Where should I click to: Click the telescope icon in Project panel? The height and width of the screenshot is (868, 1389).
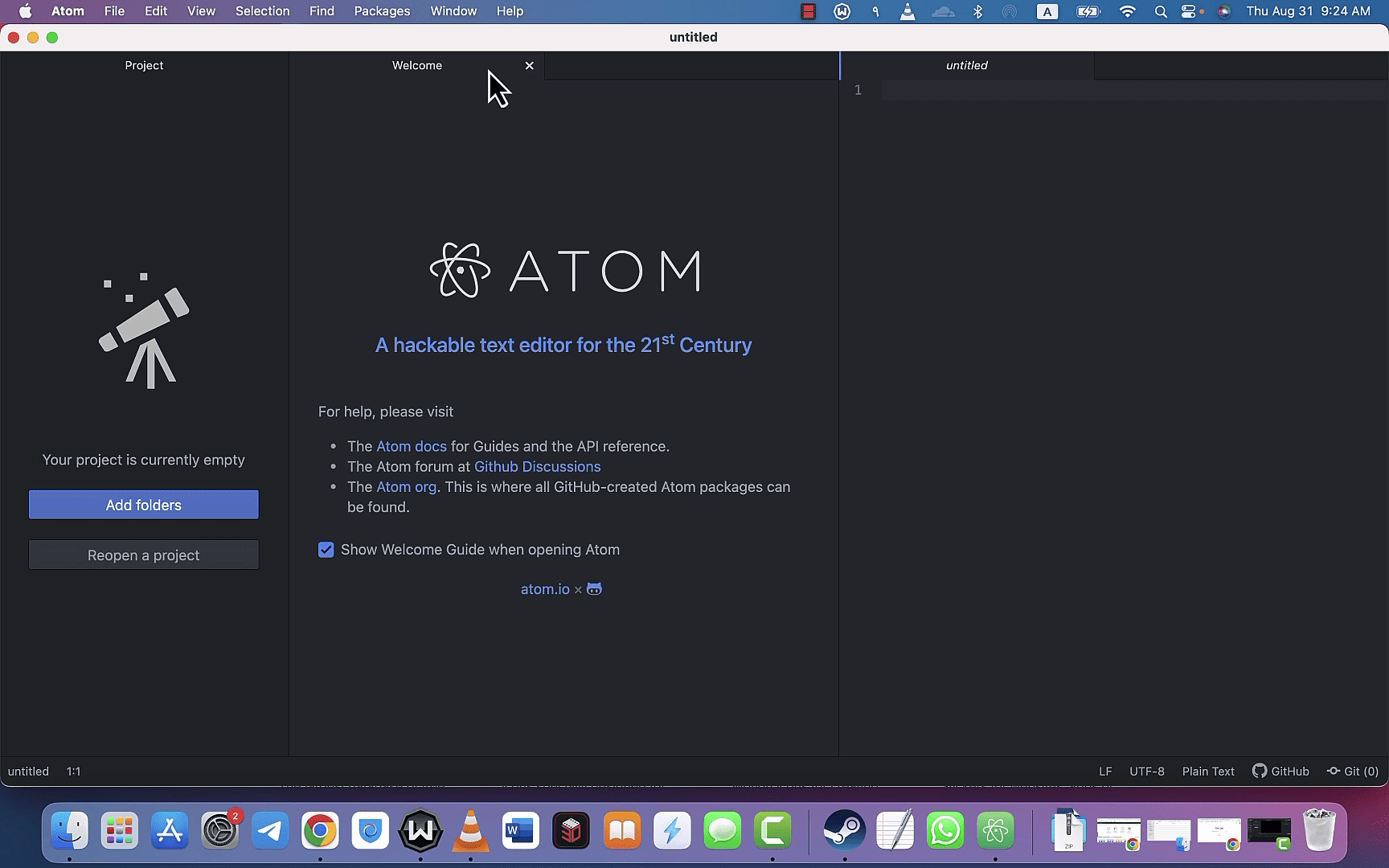click(x=144, y=331)
